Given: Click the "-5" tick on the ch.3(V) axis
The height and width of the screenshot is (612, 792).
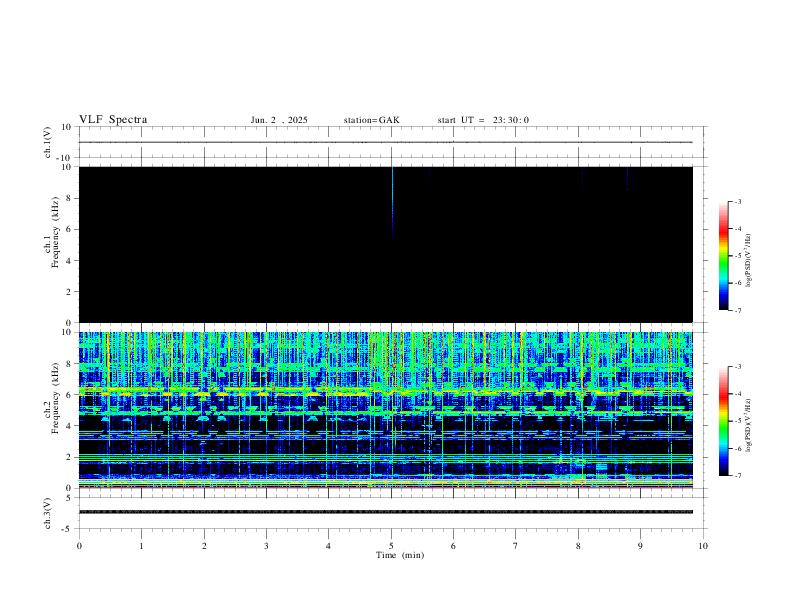Looking at the screenshot, I should coord(68,529).
